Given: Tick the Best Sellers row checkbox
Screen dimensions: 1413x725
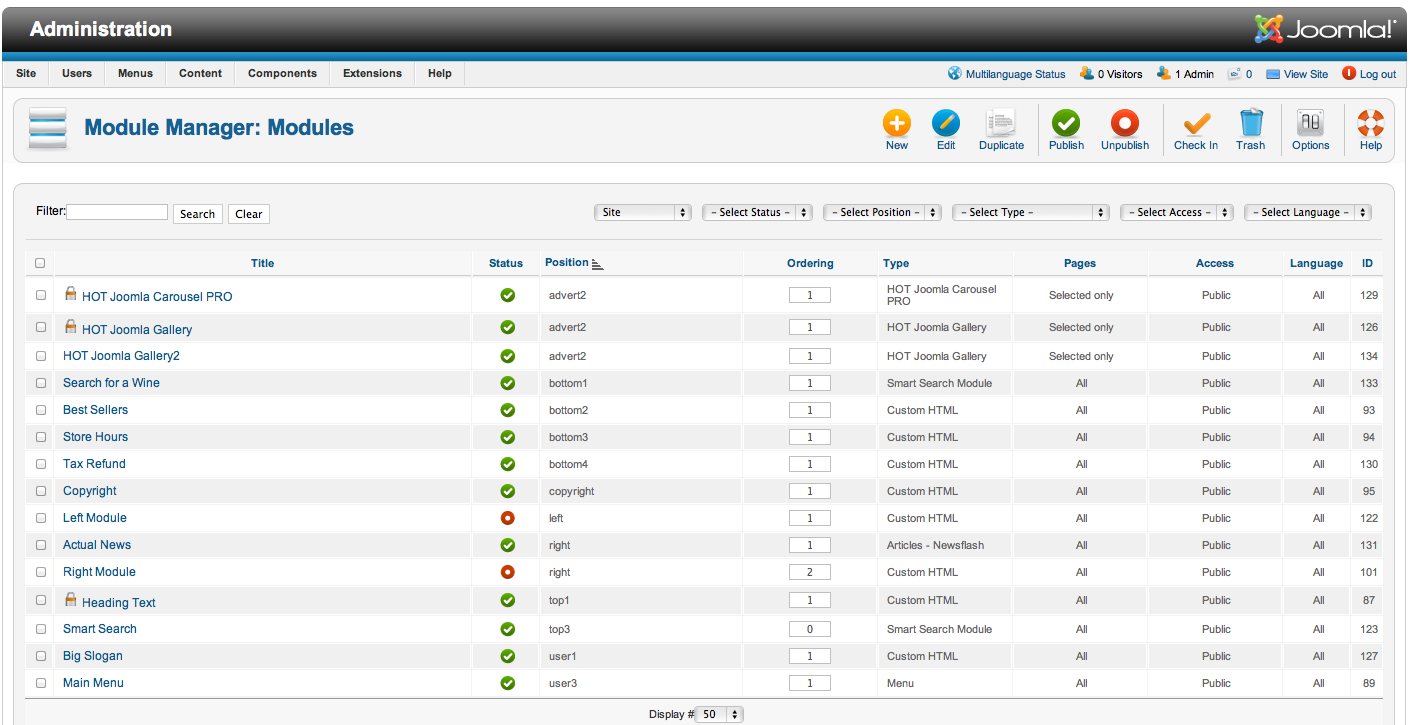Looking at the screenshot, I should 41,410.
